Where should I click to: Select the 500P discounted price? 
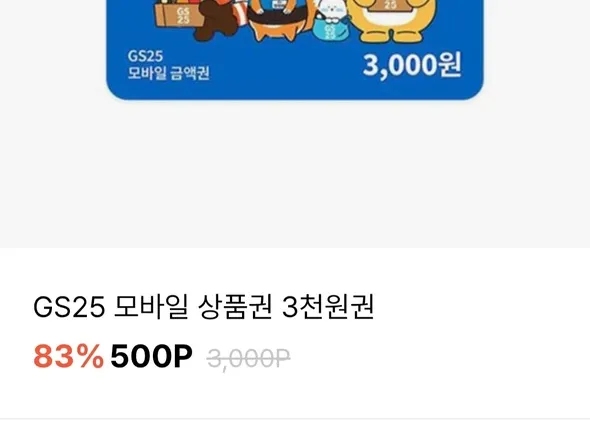point(151,356)
